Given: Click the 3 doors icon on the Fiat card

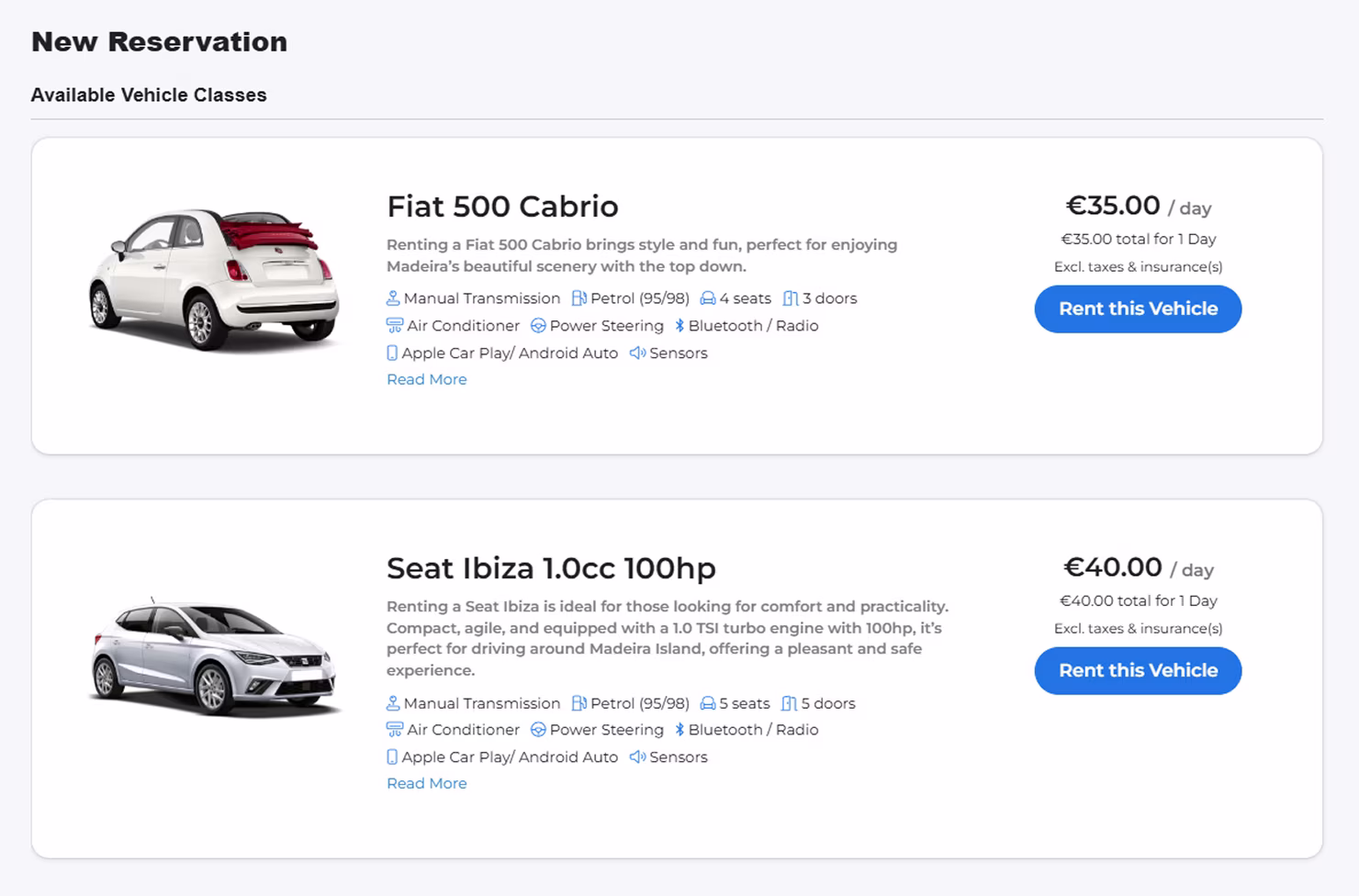Looking at the screenshot, I should coord(791,298).
